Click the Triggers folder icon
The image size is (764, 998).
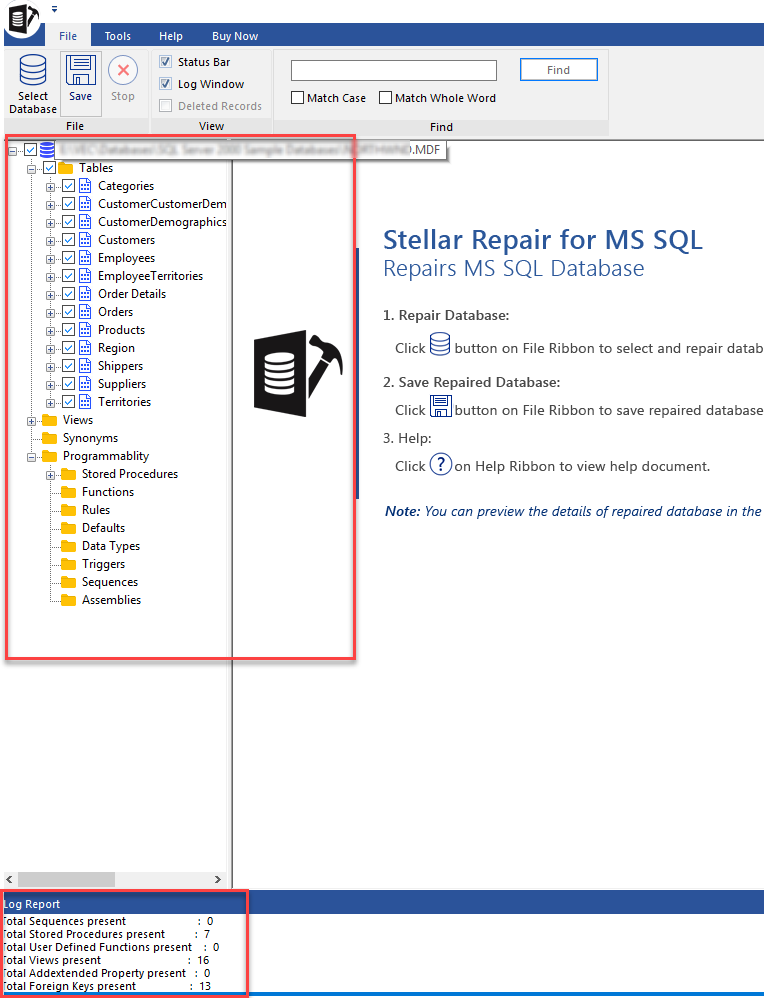click(69, 564)
